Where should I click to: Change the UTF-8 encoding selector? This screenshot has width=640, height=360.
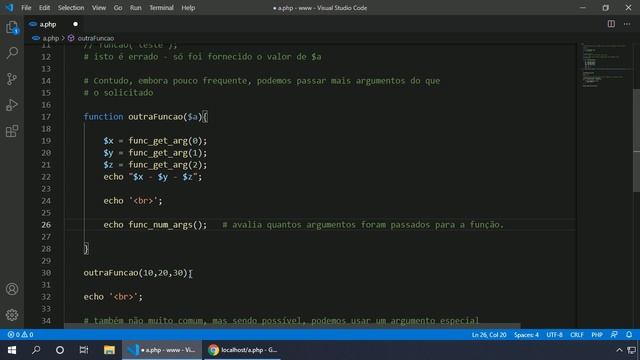554,335
